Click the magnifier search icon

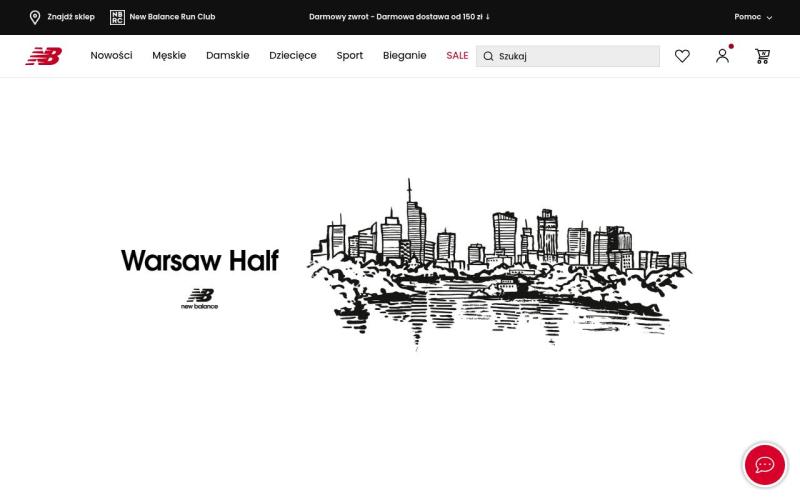(x=488, y=57)
